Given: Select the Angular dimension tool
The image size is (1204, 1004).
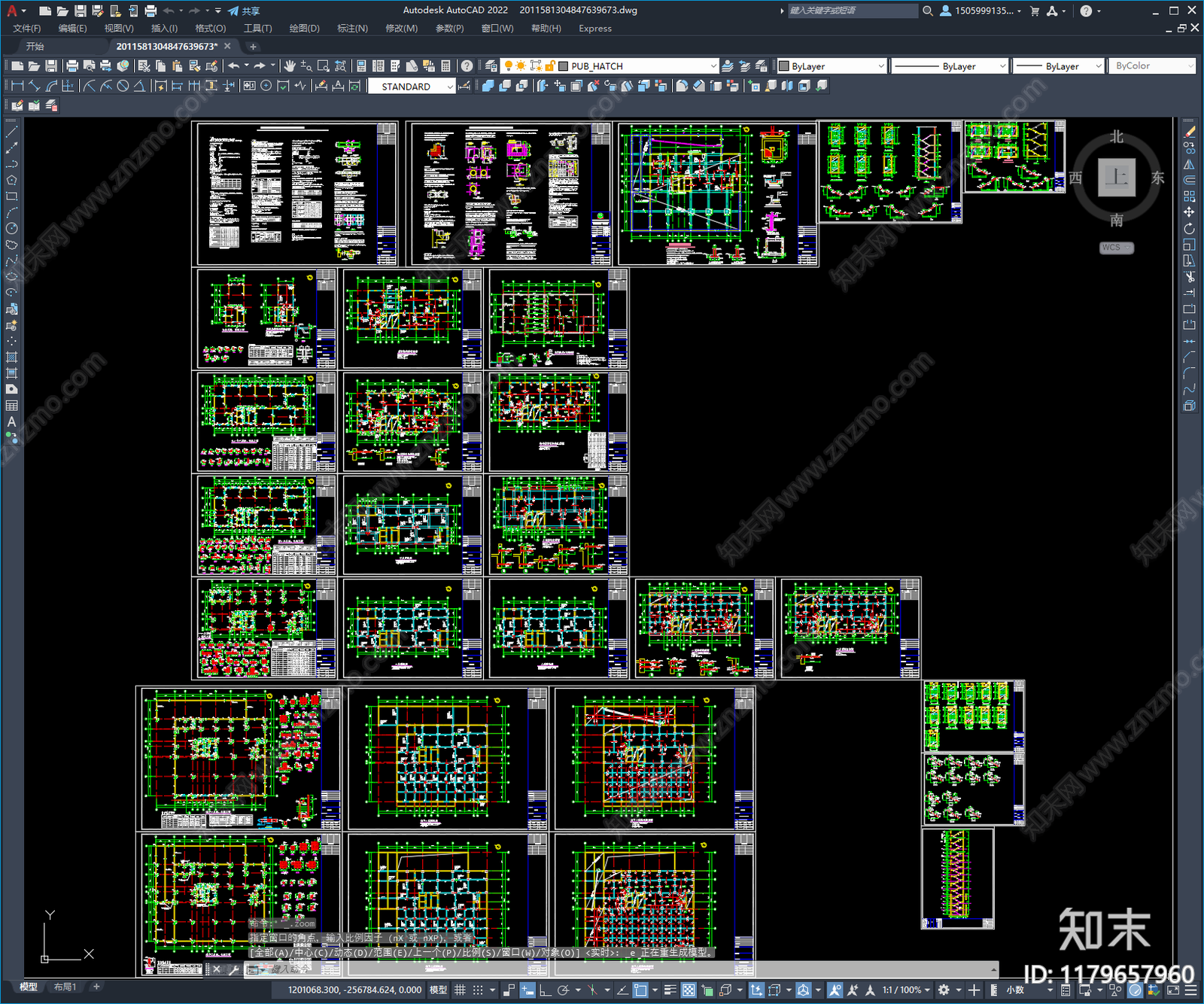Looking at the screenshot, I should tap(139, 86).
